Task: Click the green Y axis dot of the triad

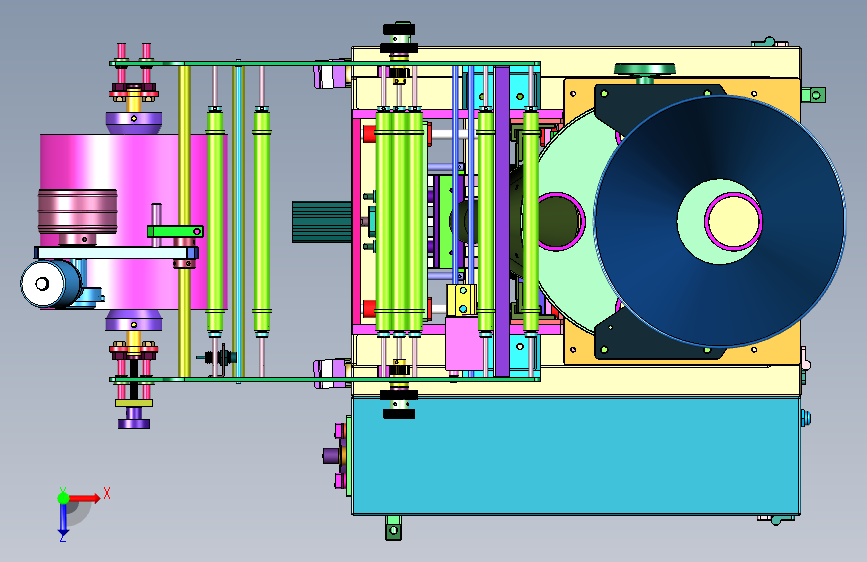Action: 63,498
